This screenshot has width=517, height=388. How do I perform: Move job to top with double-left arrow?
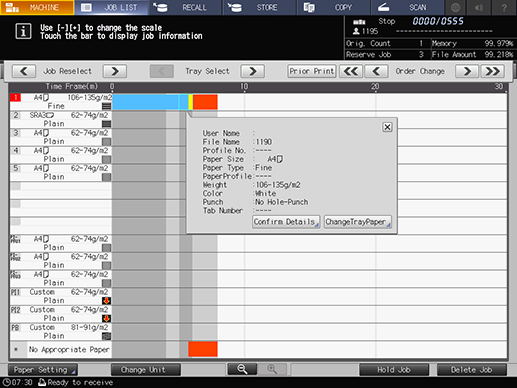[351, 71]
